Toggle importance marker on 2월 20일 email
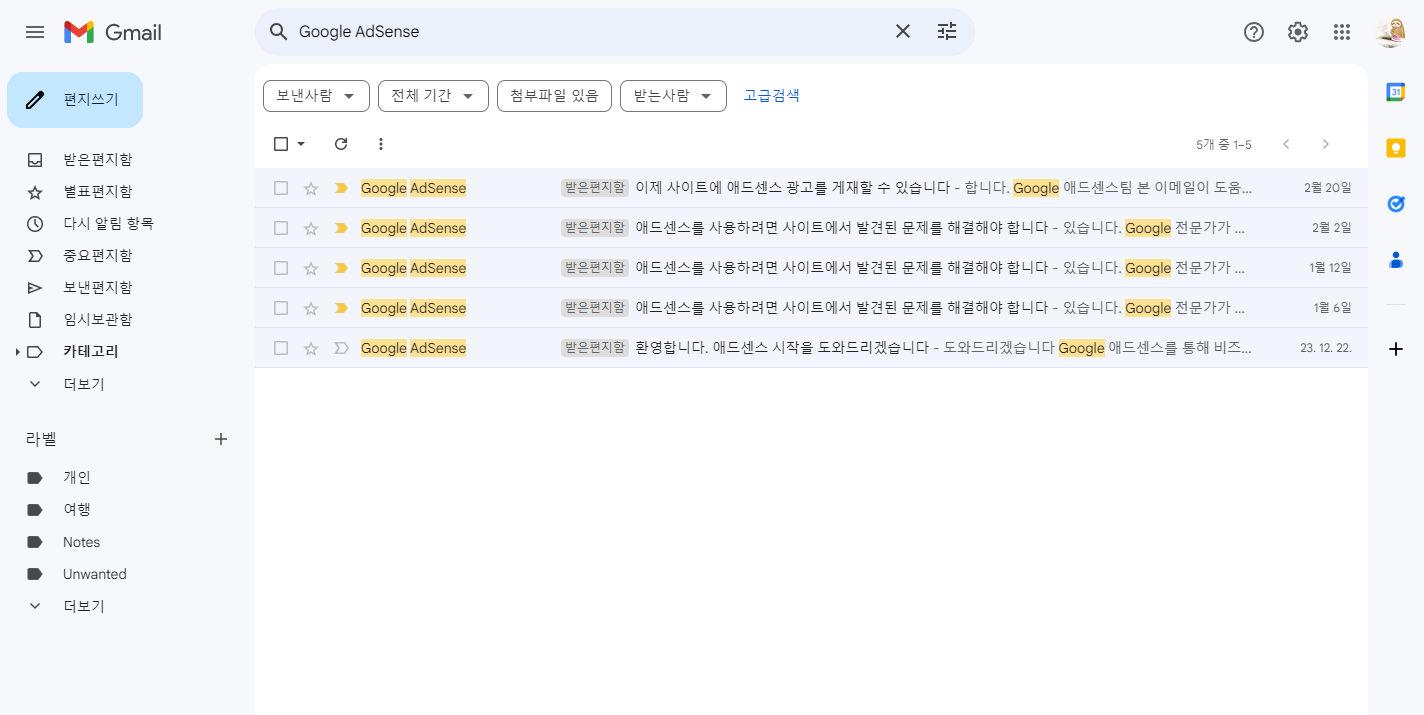Viewport: 1424px width, 715px height. click(341, 188)
